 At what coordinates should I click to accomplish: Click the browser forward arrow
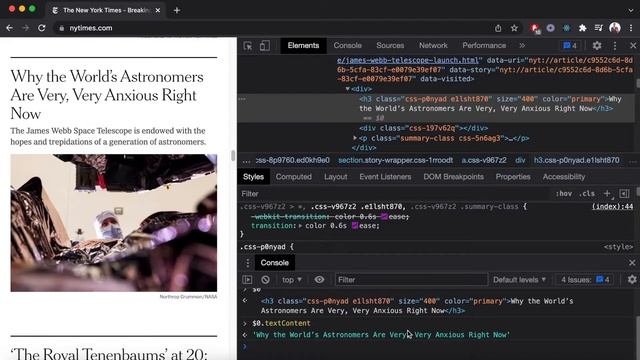[25, 28]
